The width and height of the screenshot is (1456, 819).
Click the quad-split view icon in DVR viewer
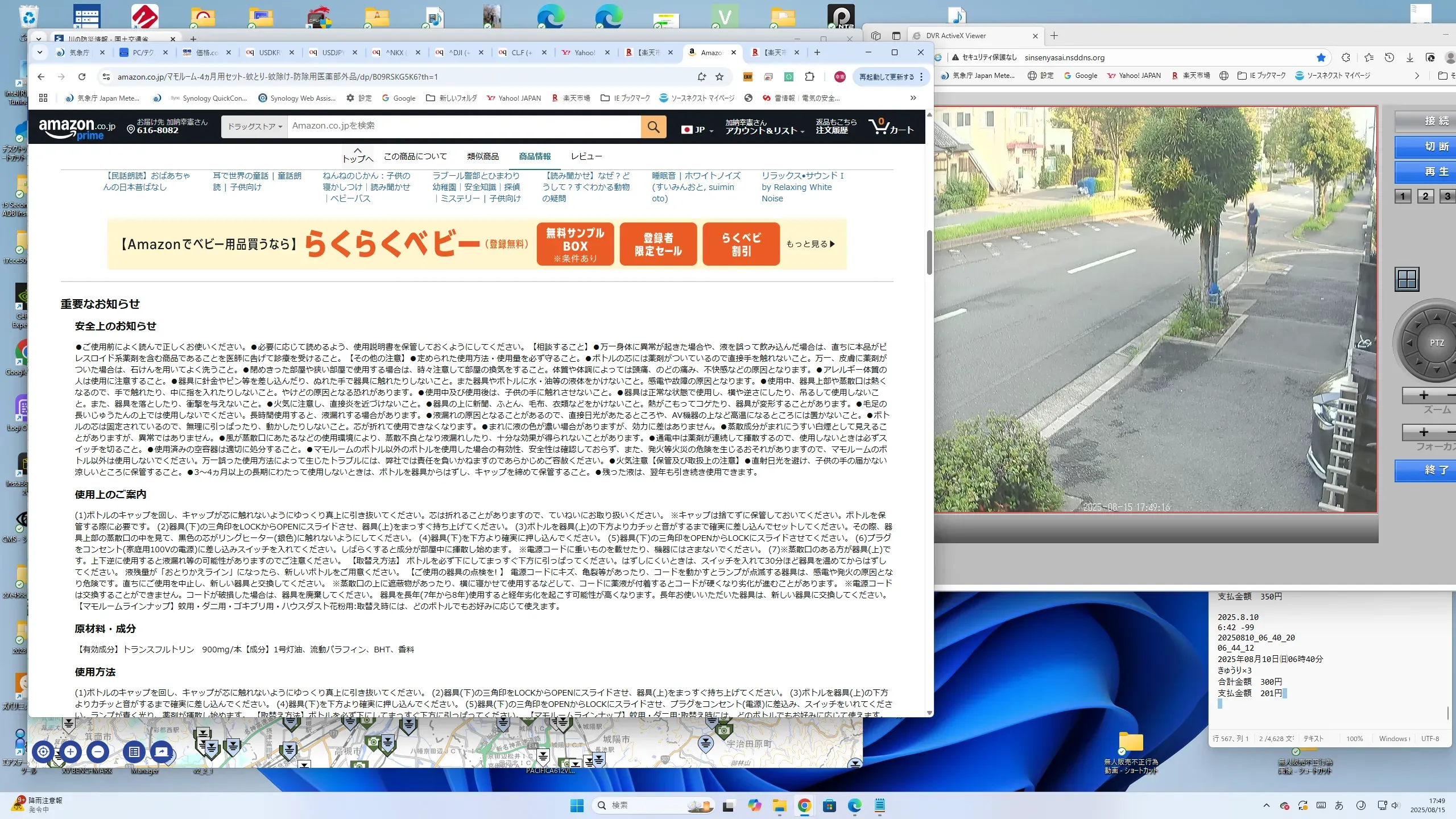pos(1407,279)
